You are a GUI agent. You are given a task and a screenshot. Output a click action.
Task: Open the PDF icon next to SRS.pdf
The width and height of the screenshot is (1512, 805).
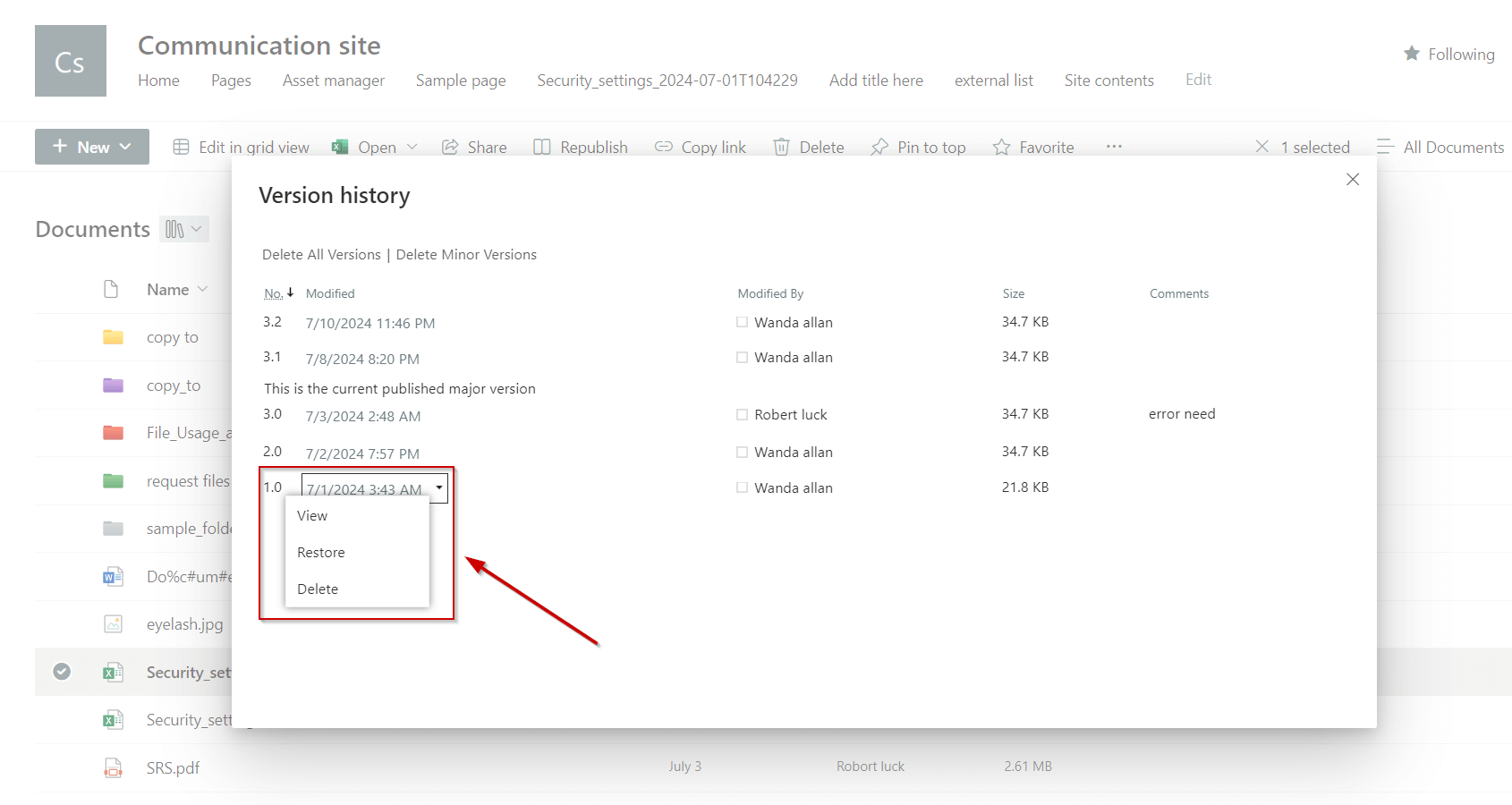pyautogui.click(x=113, y=767)
